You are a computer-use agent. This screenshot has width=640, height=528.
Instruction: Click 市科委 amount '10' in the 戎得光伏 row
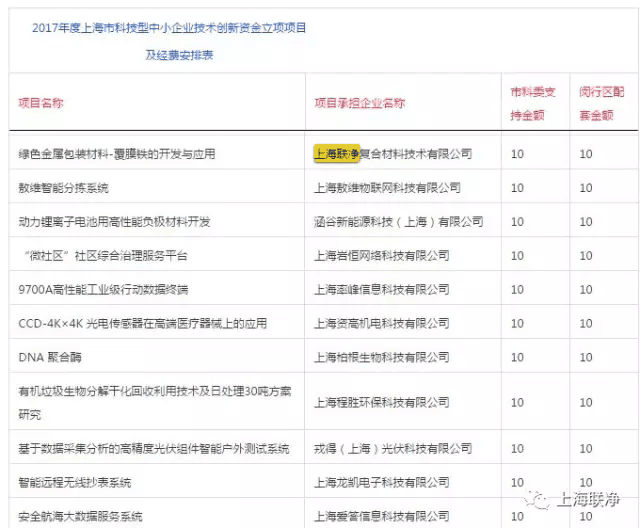517,448
